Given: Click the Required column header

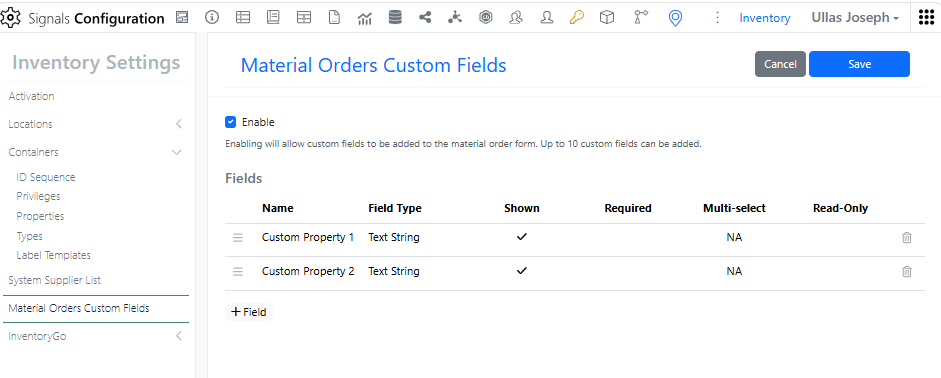Looking at the screenshot, I should pos(628,208).
